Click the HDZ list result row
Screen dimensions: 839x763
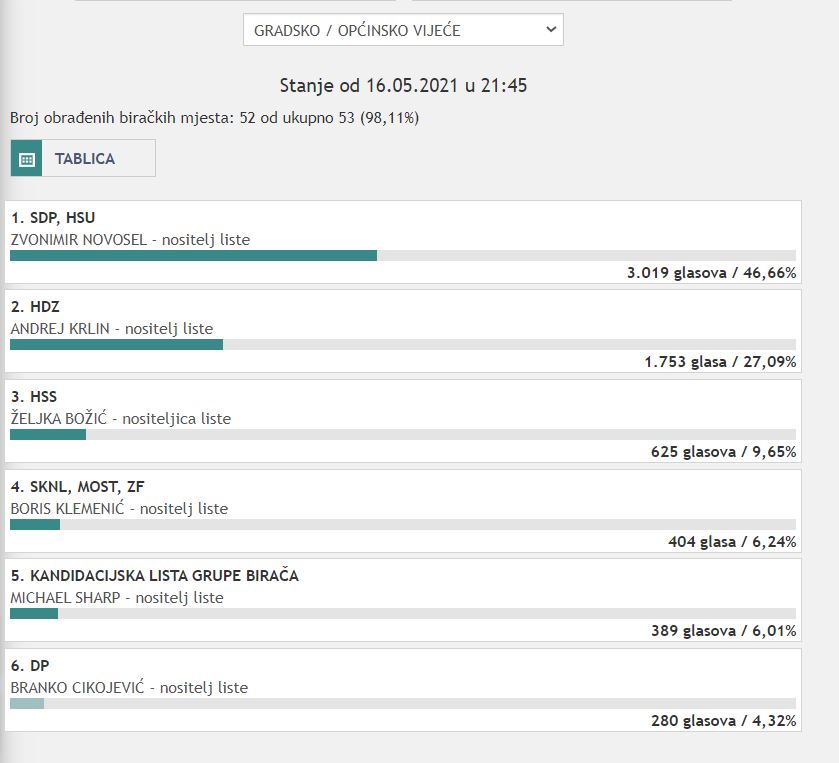coord(403,329)
